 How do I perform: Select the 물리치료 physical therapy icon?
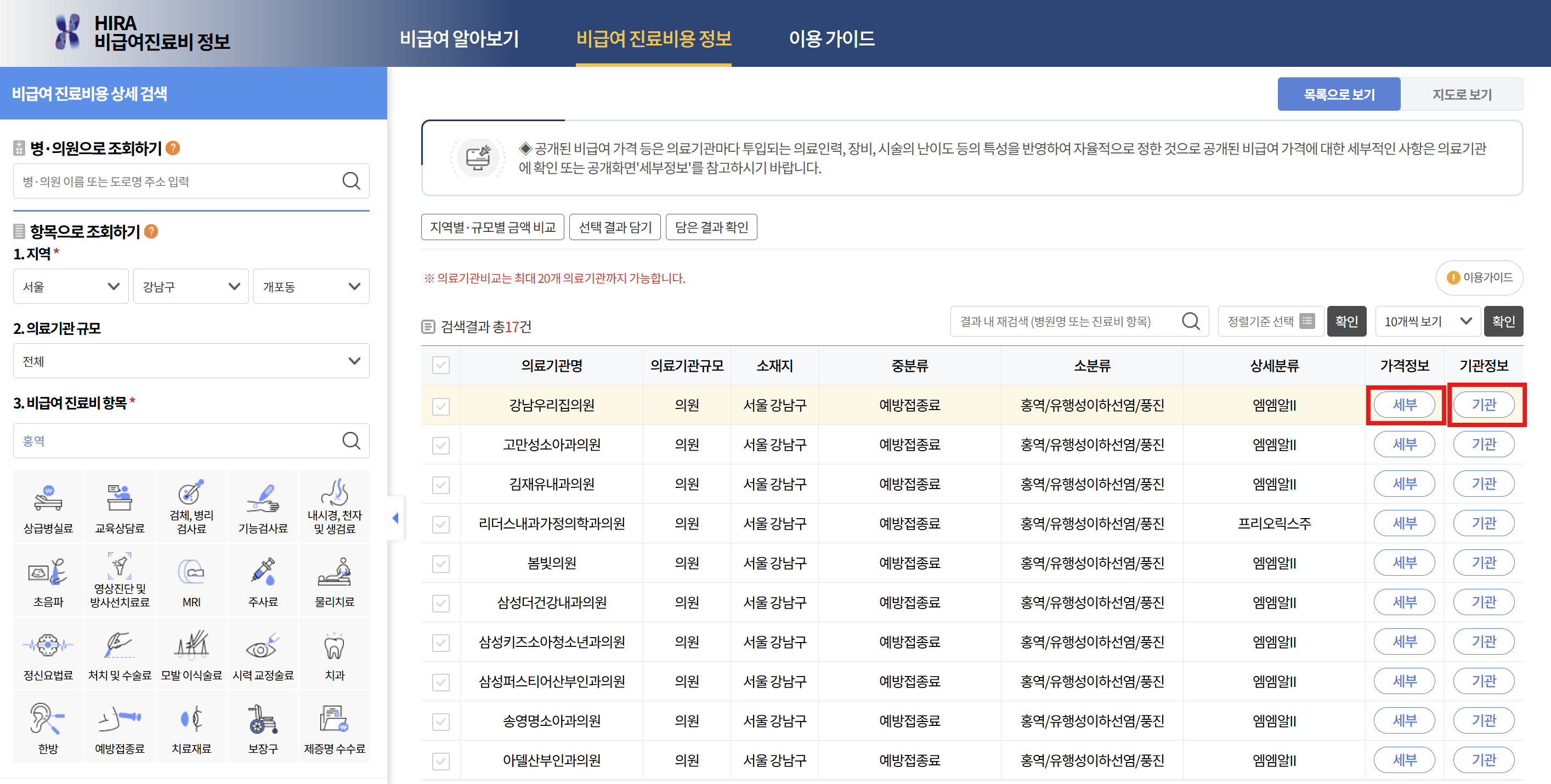[335, 579]
